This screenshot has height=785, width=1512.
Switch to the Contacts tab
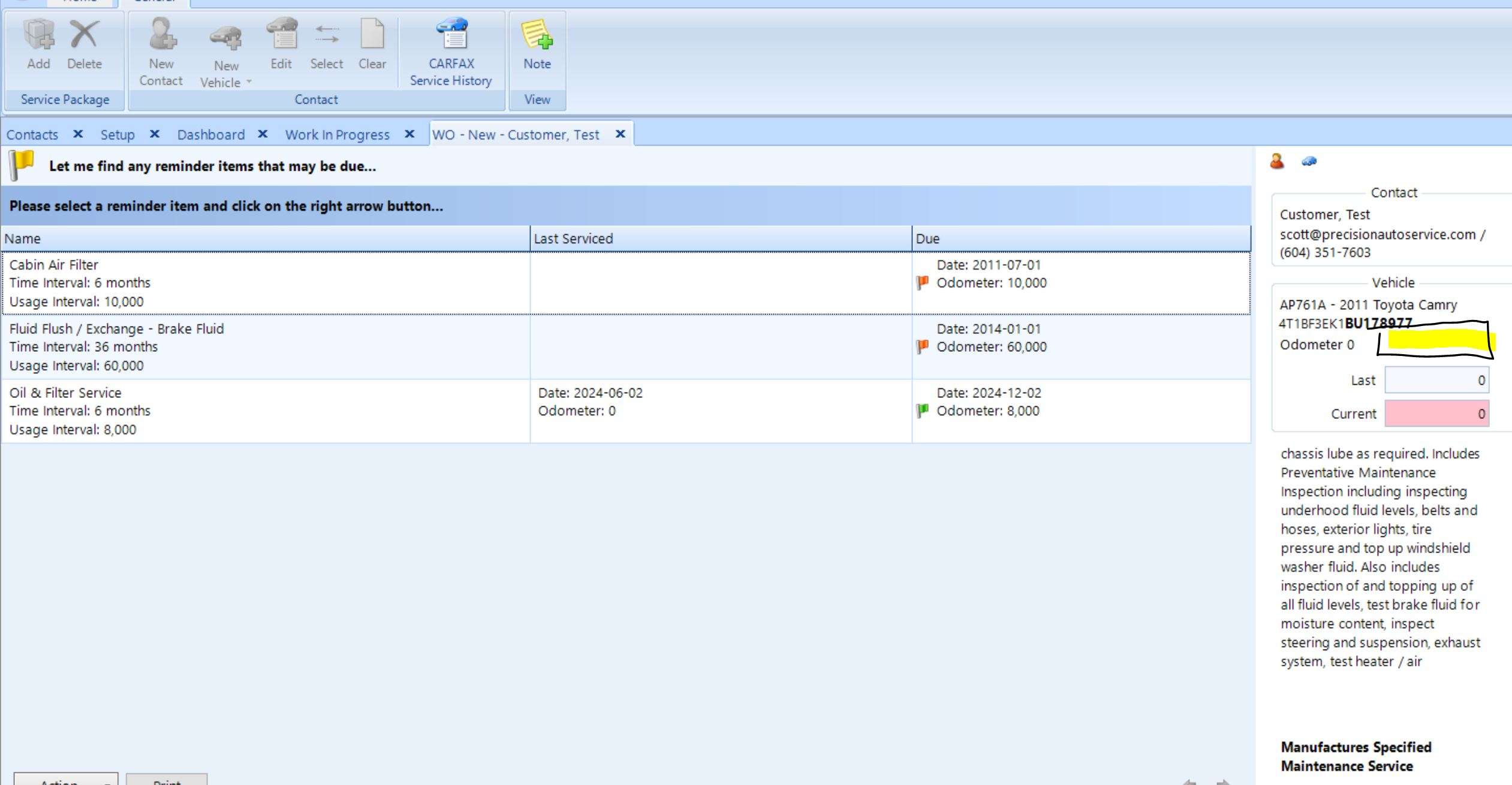[x=32, y=135]
